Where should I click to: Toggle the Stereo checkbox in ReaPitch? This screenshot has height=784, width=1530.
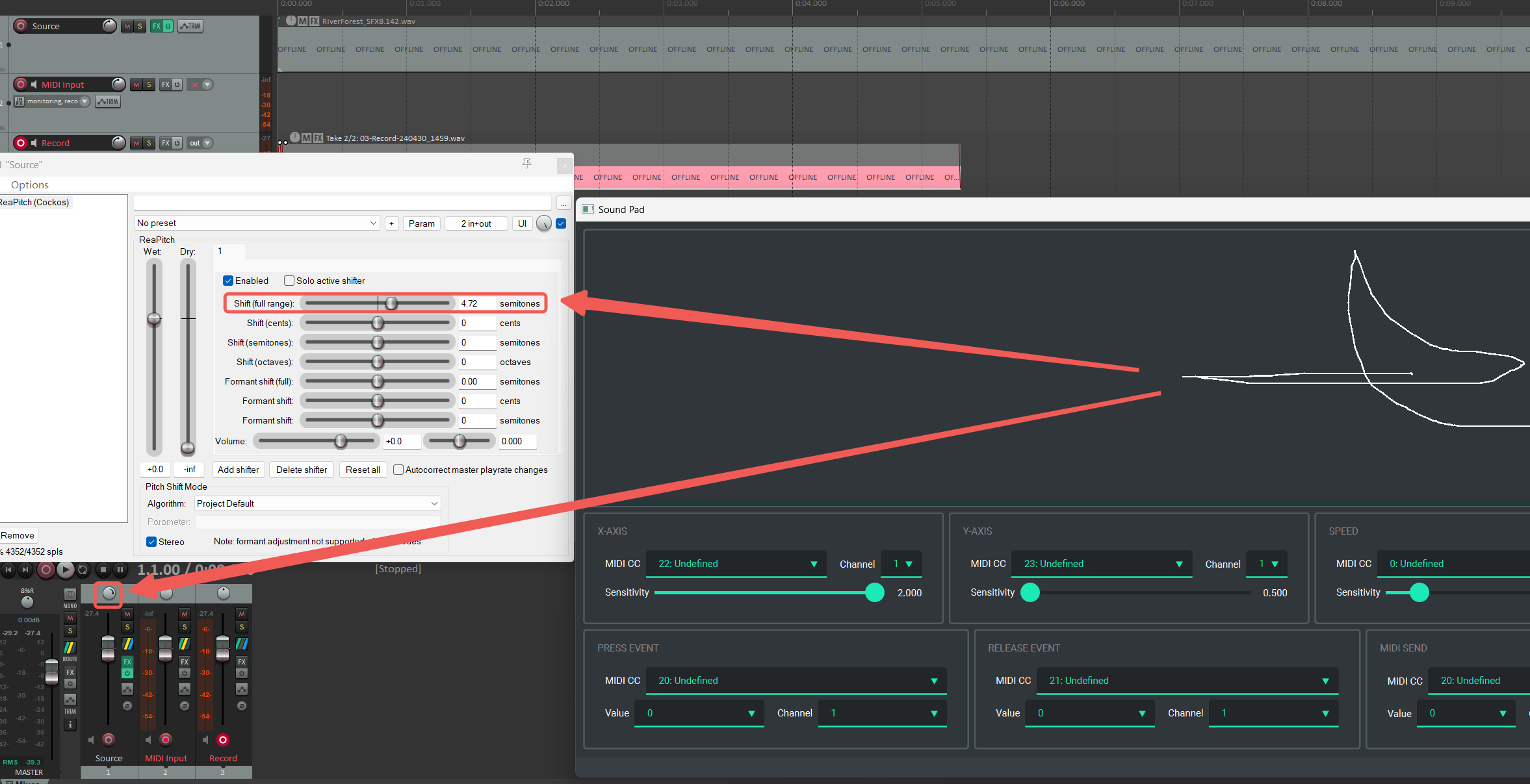151,542
